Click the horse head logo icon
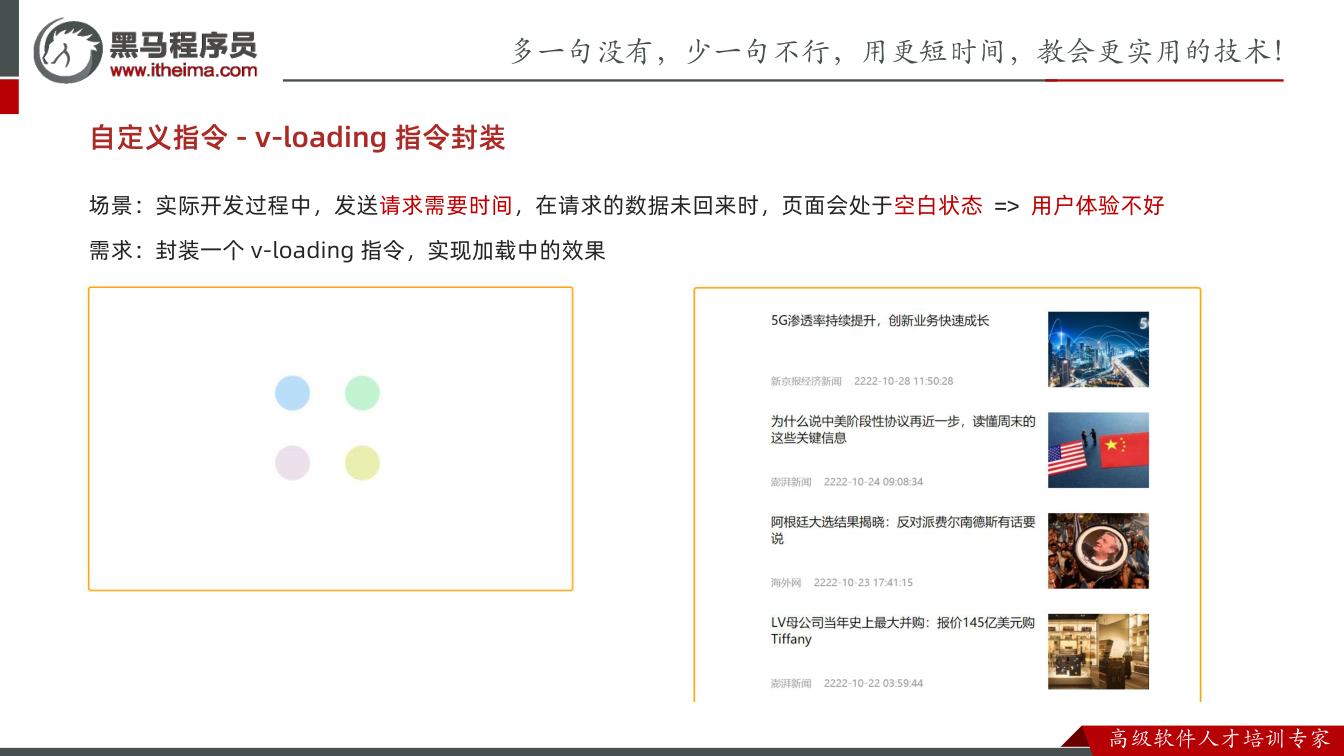The height and width of the screenshot is (756, 1344). coord(67,50)
